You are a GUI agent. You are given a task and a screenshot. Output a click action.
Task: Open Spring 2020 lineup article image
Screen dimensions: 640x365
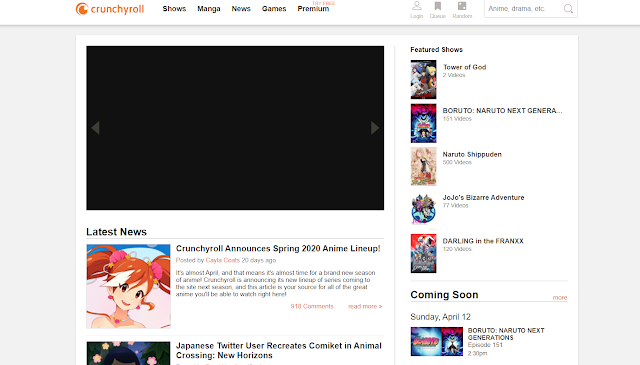click(x=128, y=286)
